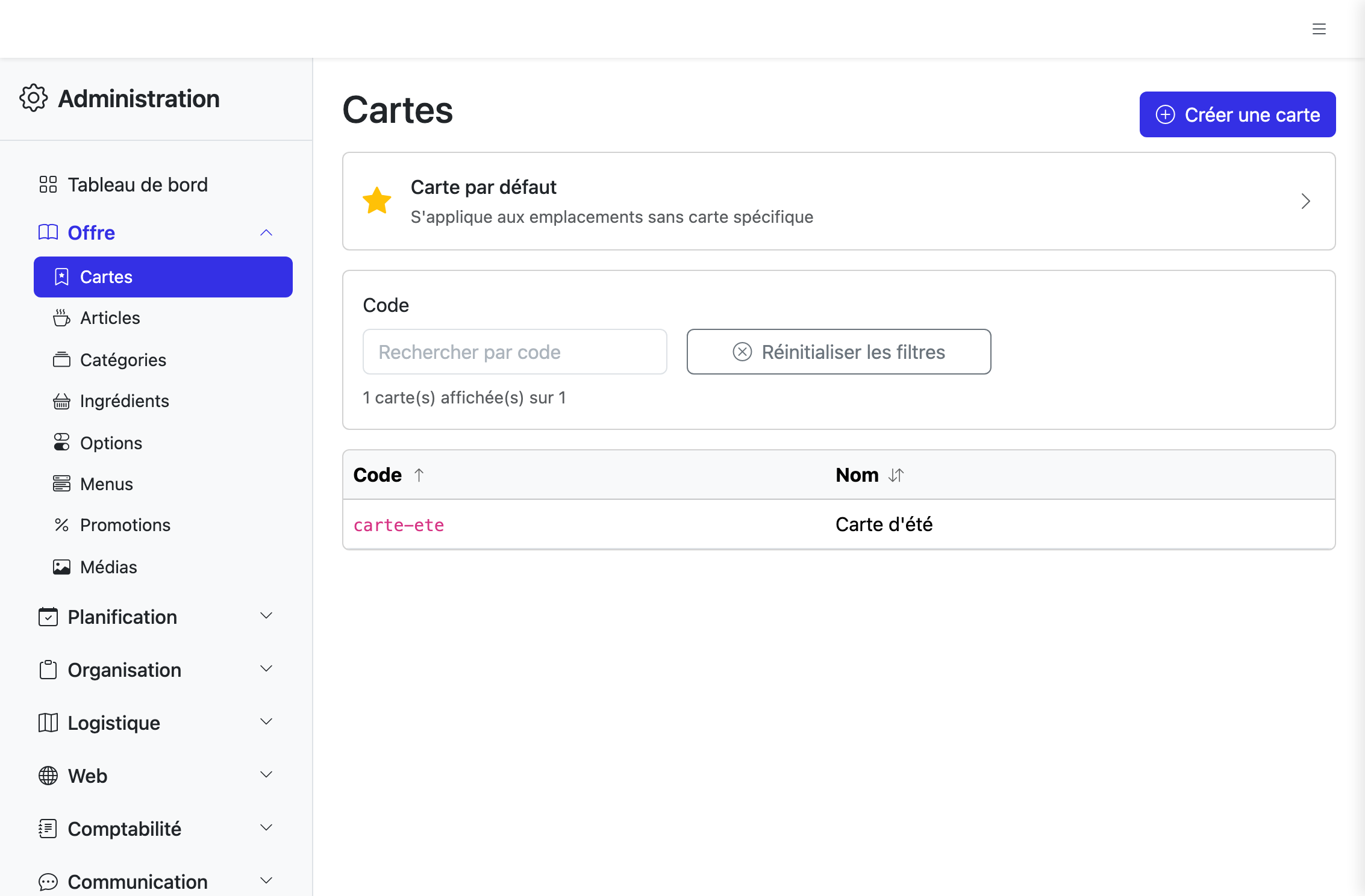Click the Organisation clipboard icon

point(48,670)
